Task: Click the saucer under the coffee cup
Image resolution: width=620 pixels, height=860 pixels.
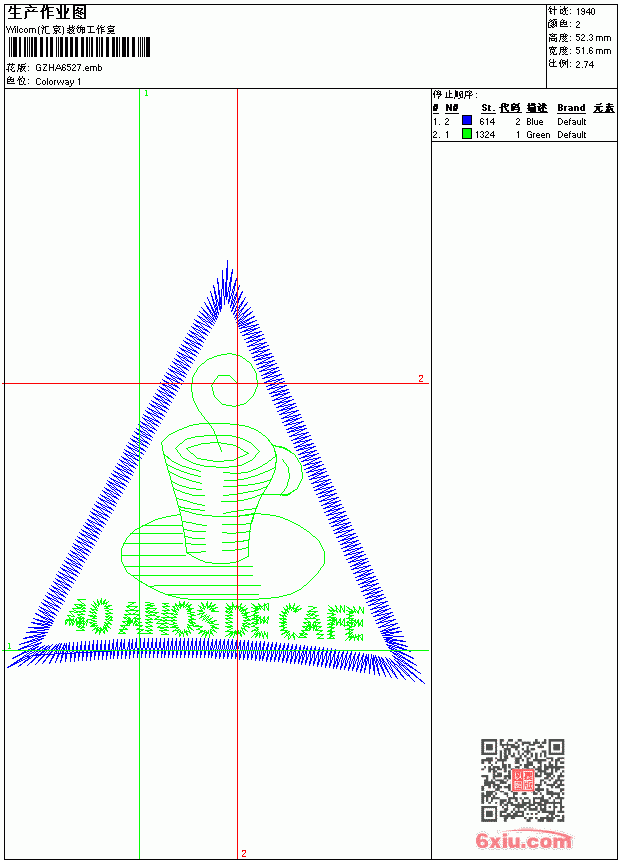Action: (222, 557)
